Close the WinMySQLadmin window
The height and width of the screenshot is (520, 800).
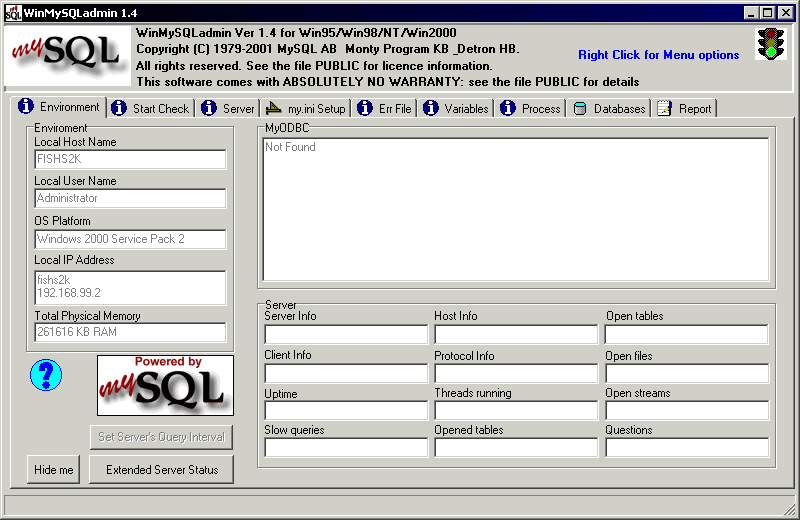pyautogui.click(x=786, y=13)
